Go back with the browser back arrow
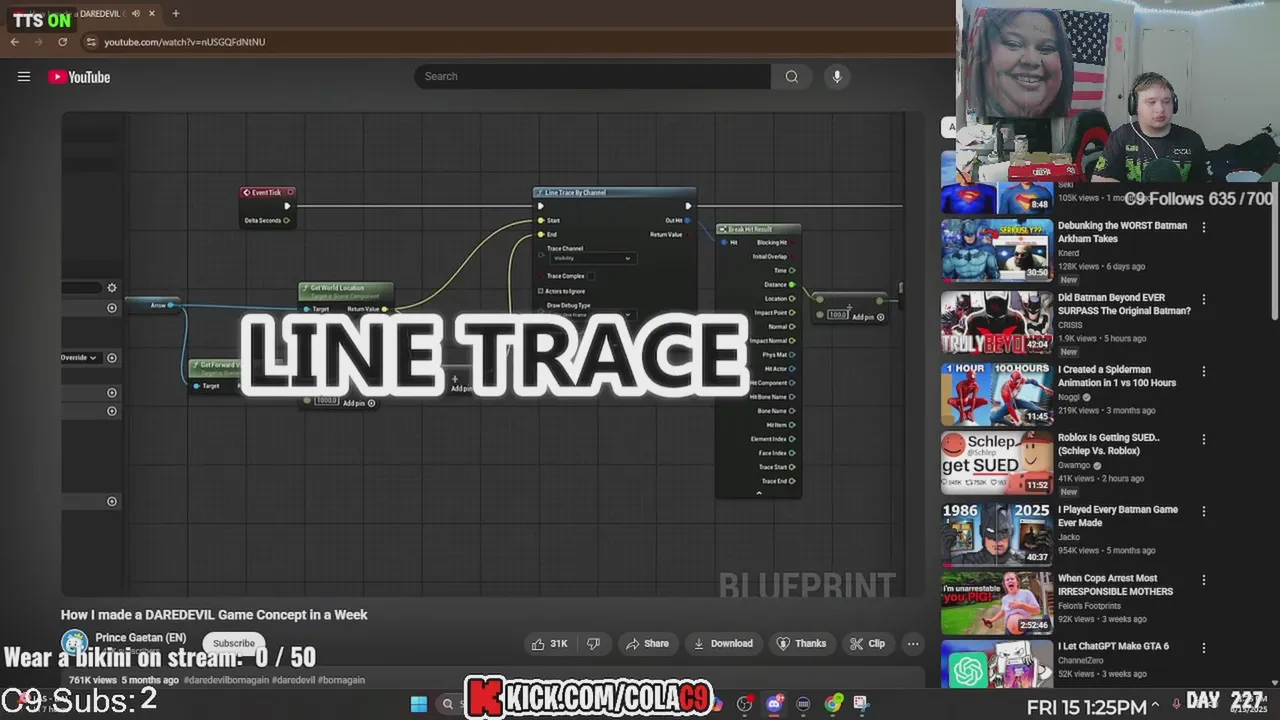1280x720 pixels. [x=15, y=42]
